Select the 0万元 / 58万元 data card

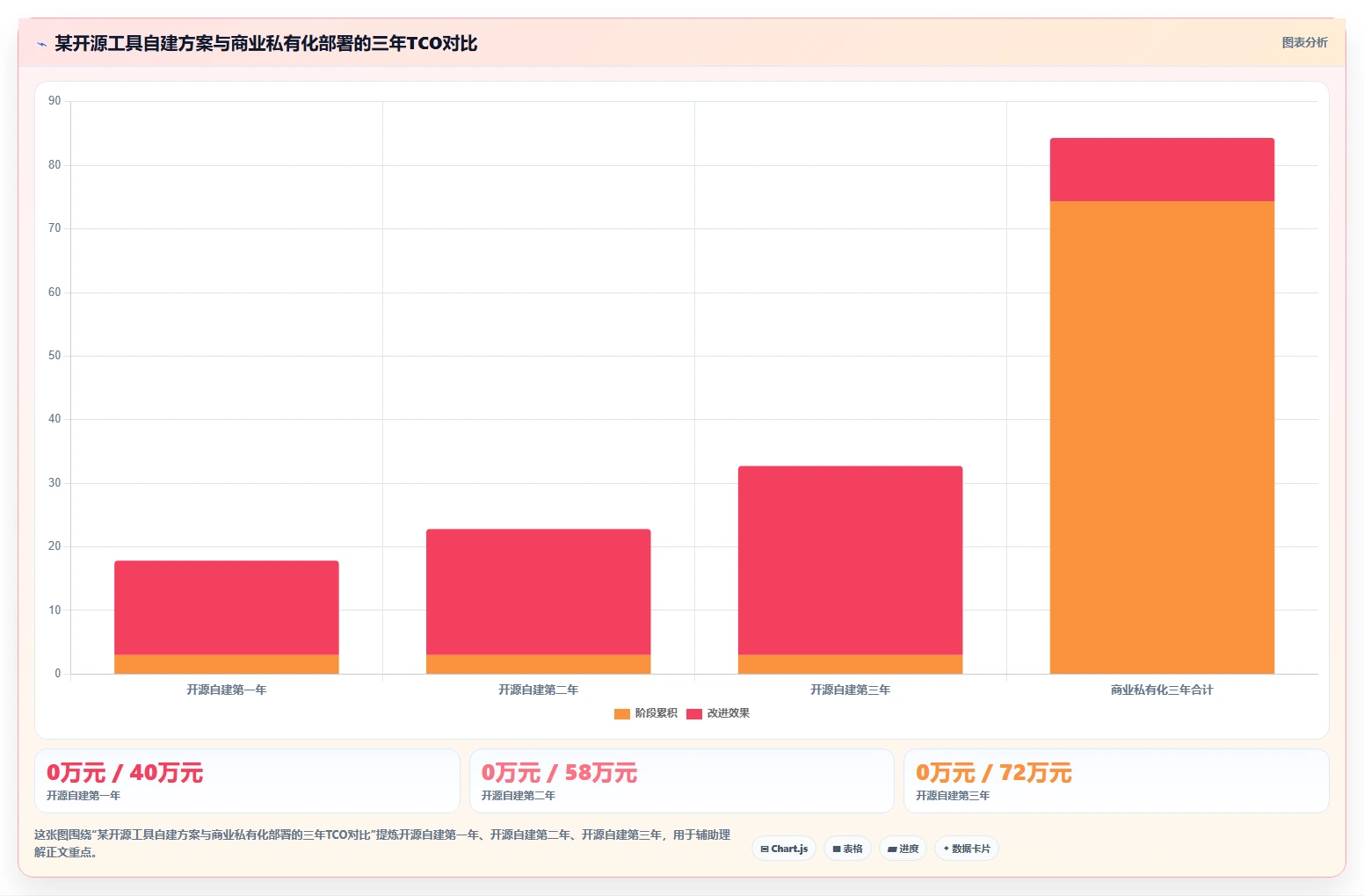[x=681, y=781]
